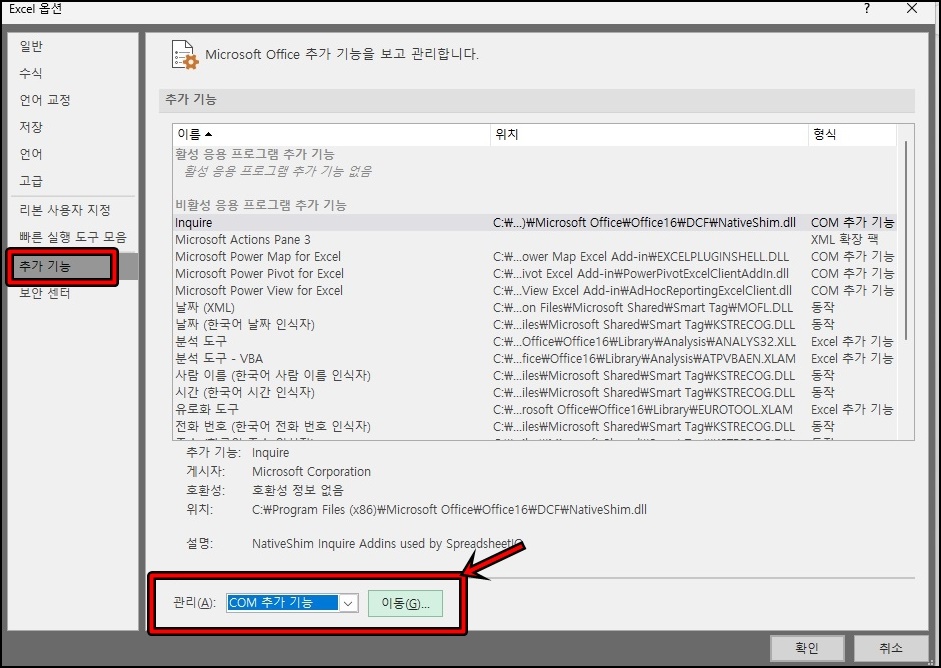The width and height of the screenshot is (941, 668).
Task: Select Microsoft Power Pivot for Excel
Action: tap(534, 274)
